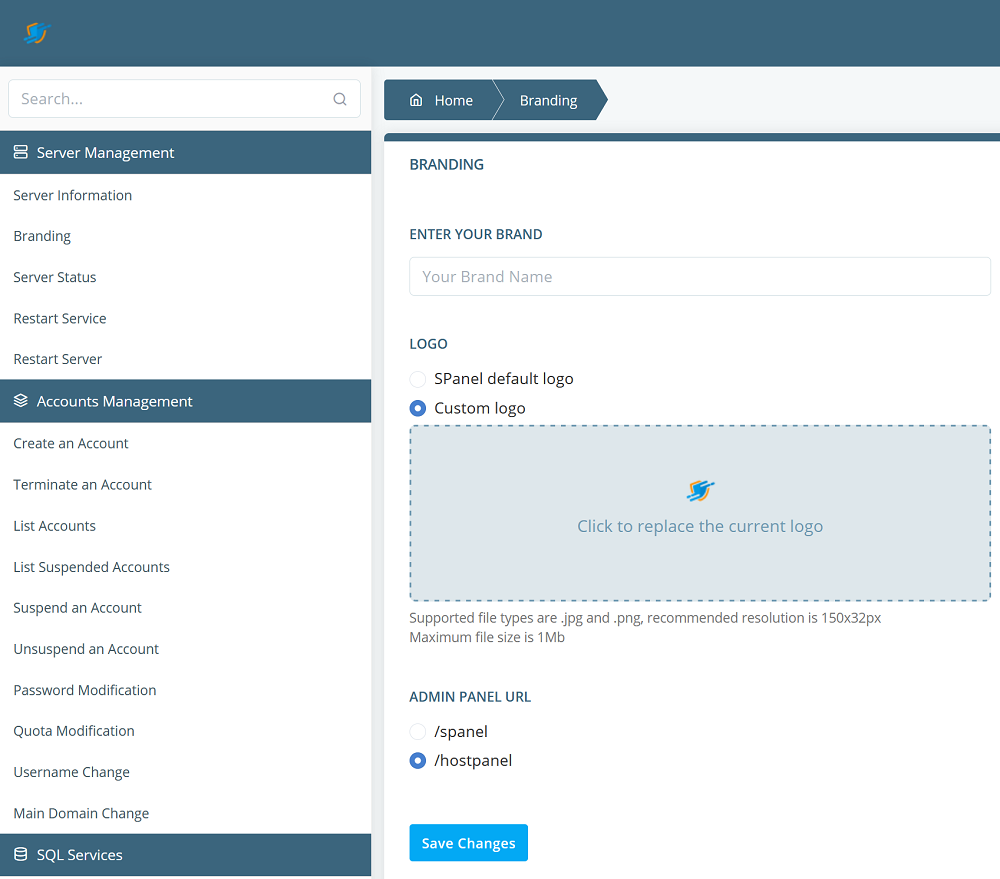Open Main Domain Change
This screenshot has width=1000, height=879.
point(81,813)
